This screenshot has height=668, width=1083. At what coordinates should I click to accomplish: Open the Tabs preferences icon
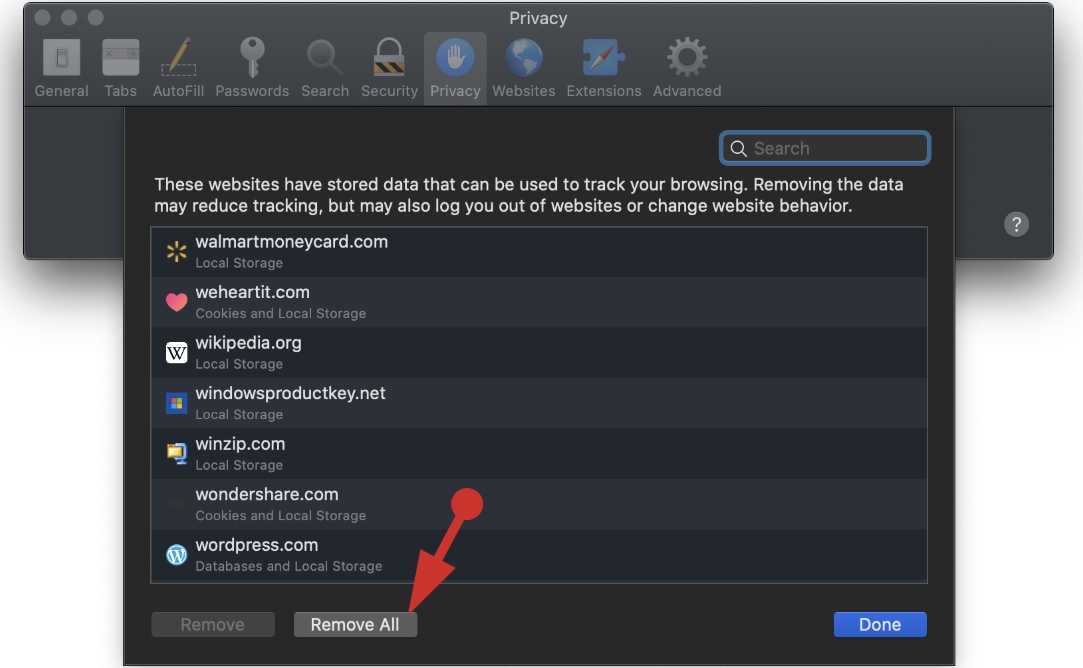(x=120, y=57)
